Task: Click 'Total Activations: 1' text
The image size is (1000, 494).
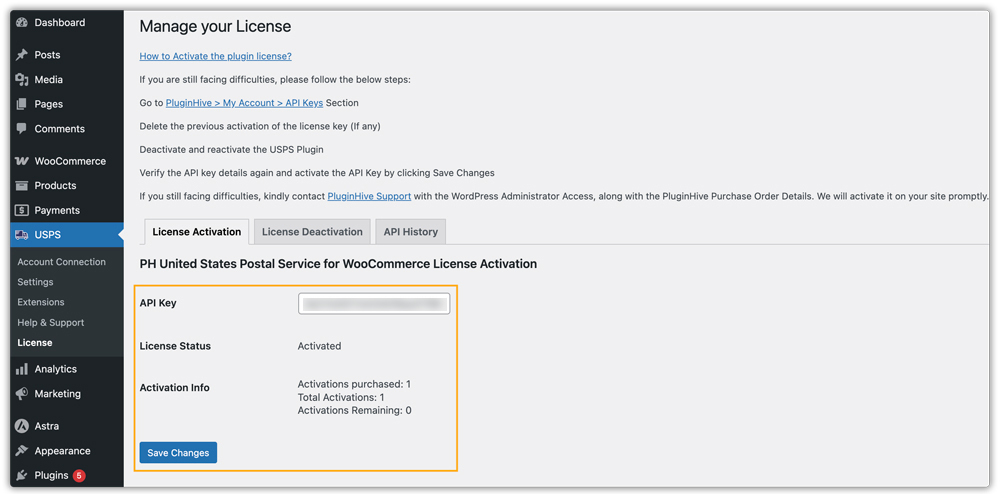Action: pyautogui.click(x=341, y=398)
